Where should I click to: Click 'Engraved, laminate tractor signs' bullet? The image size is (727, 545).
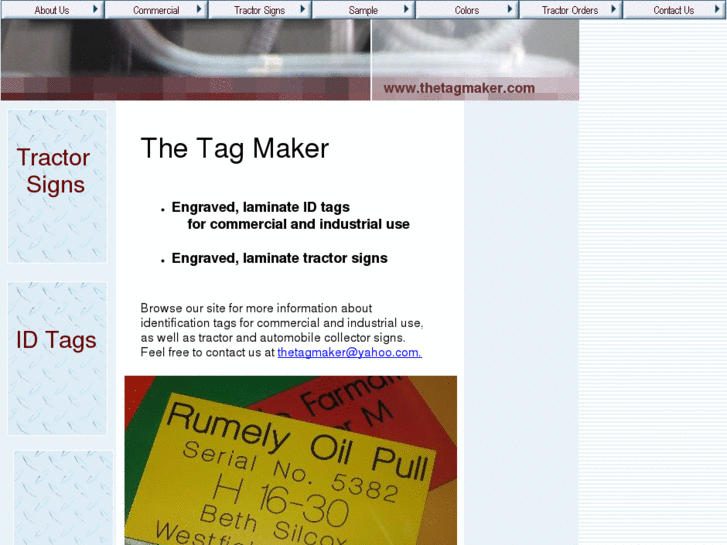[280, 258]
